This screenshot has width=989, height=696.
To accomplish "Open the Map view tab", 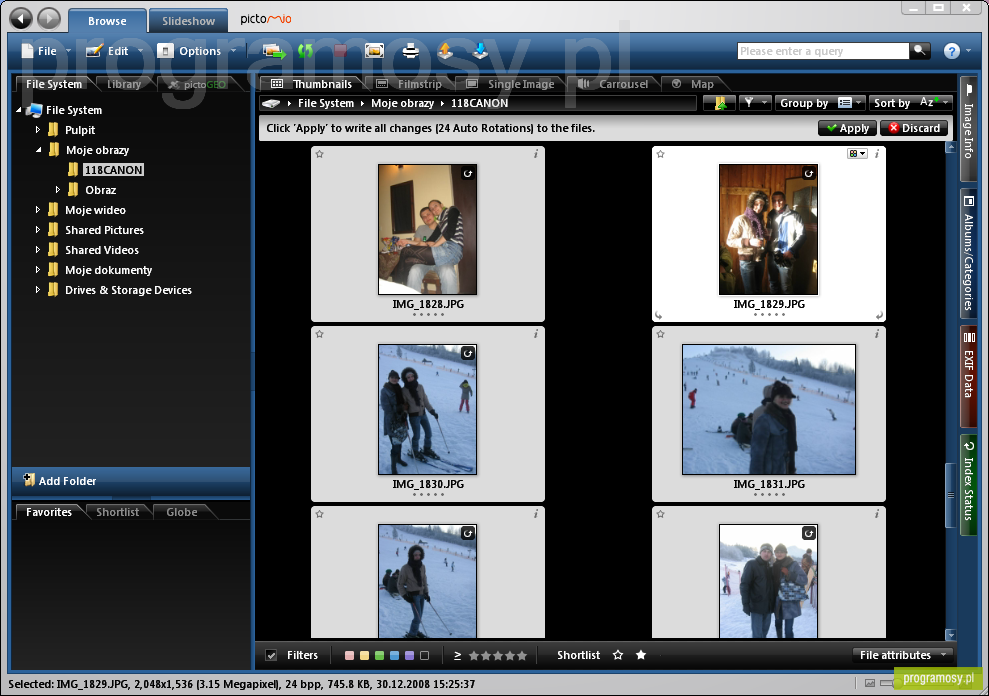I will pyautogui.click(x=693, y=84).
